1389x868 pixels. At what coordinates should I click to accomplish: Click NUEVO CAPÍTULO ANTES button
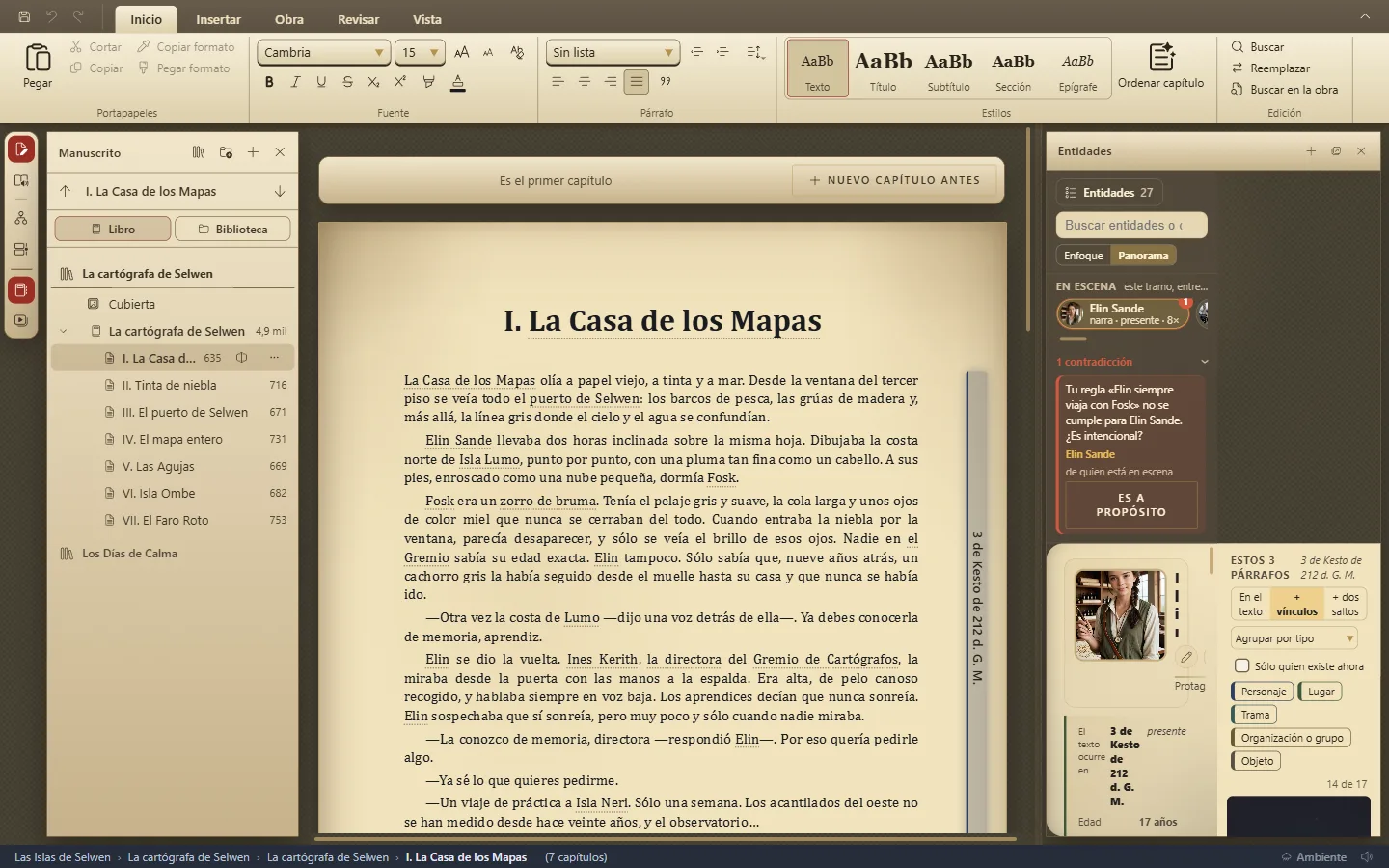(894, 180)
